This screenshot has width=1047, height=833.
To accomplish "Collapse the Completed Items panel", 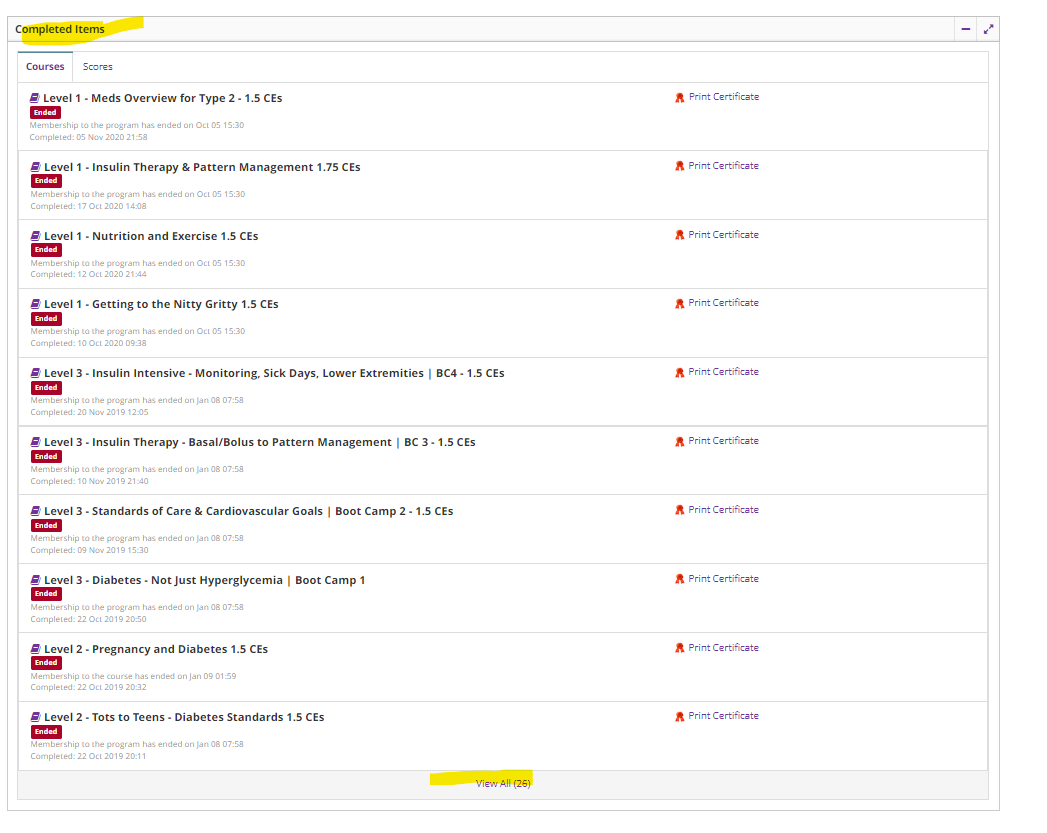I will tap(965, 29).
